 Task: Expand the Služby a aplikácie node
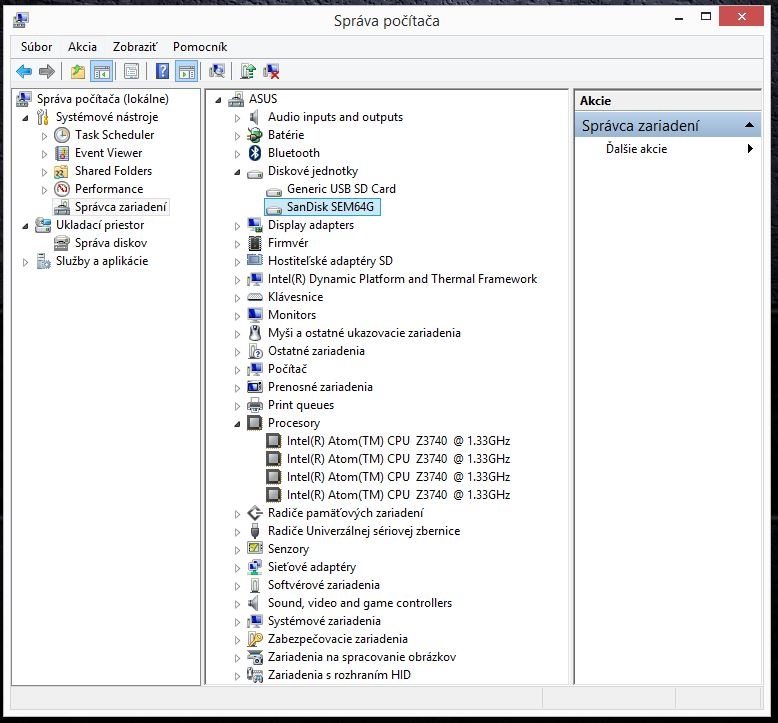coord(26,261)
